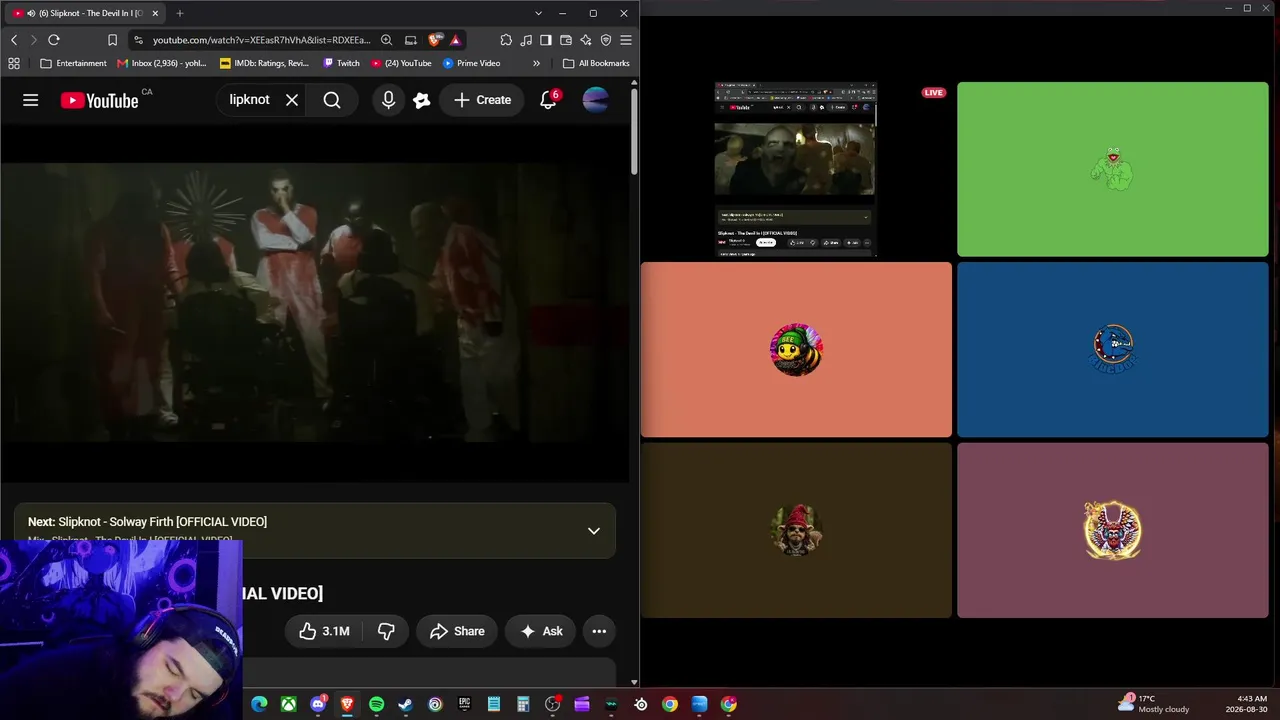Open the Entertainment bookmarks folder
This screenshot has height=720, width=1280.
pyautogui.click(x=73, y=63)
